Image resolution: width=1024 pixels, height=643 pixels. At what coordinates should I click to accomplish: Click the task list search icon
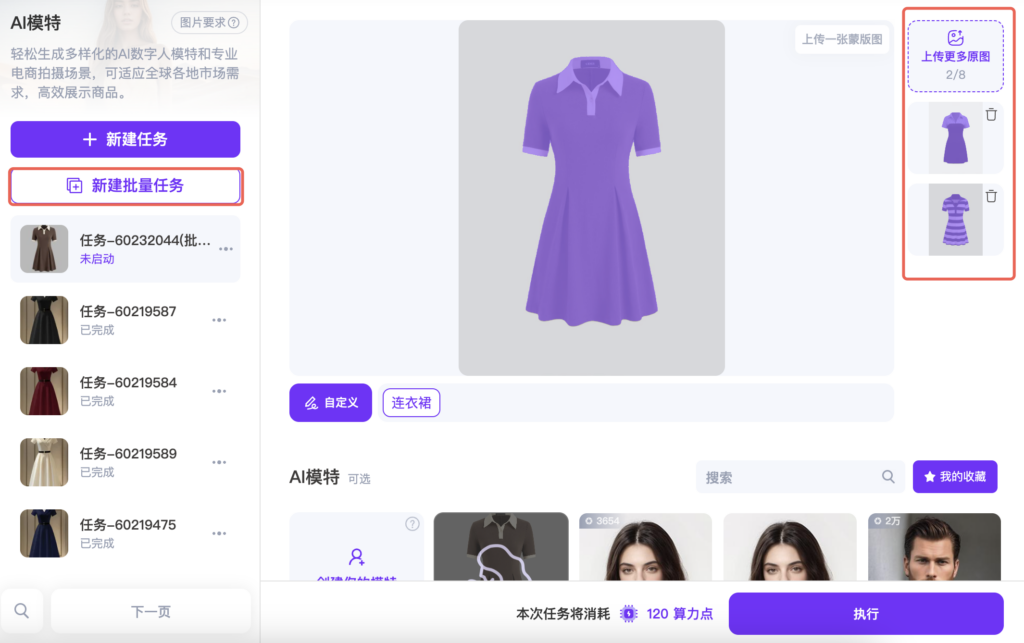click(22, 611)
